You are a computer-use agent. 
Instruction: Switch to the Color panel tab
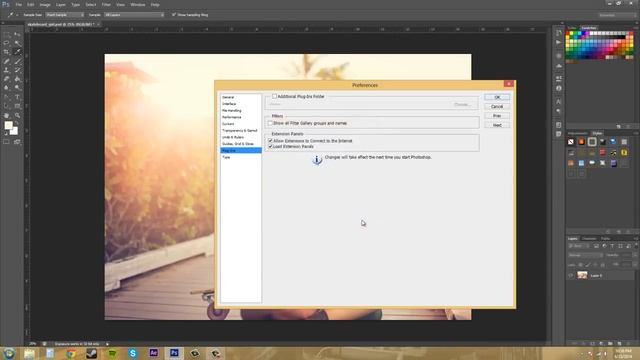click(x=572, y=28)
